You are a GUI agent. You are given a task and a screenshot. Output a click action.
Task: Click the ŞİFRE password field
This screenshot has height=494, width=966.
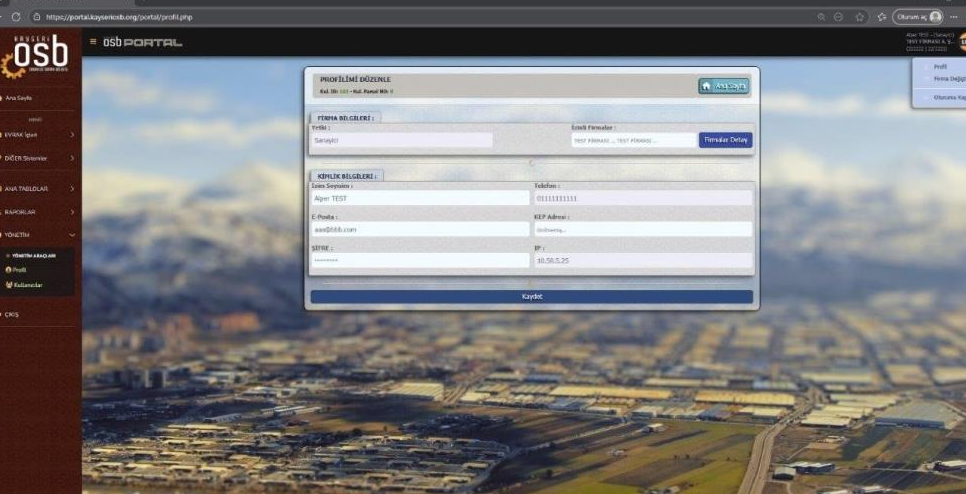coord(419,260)
